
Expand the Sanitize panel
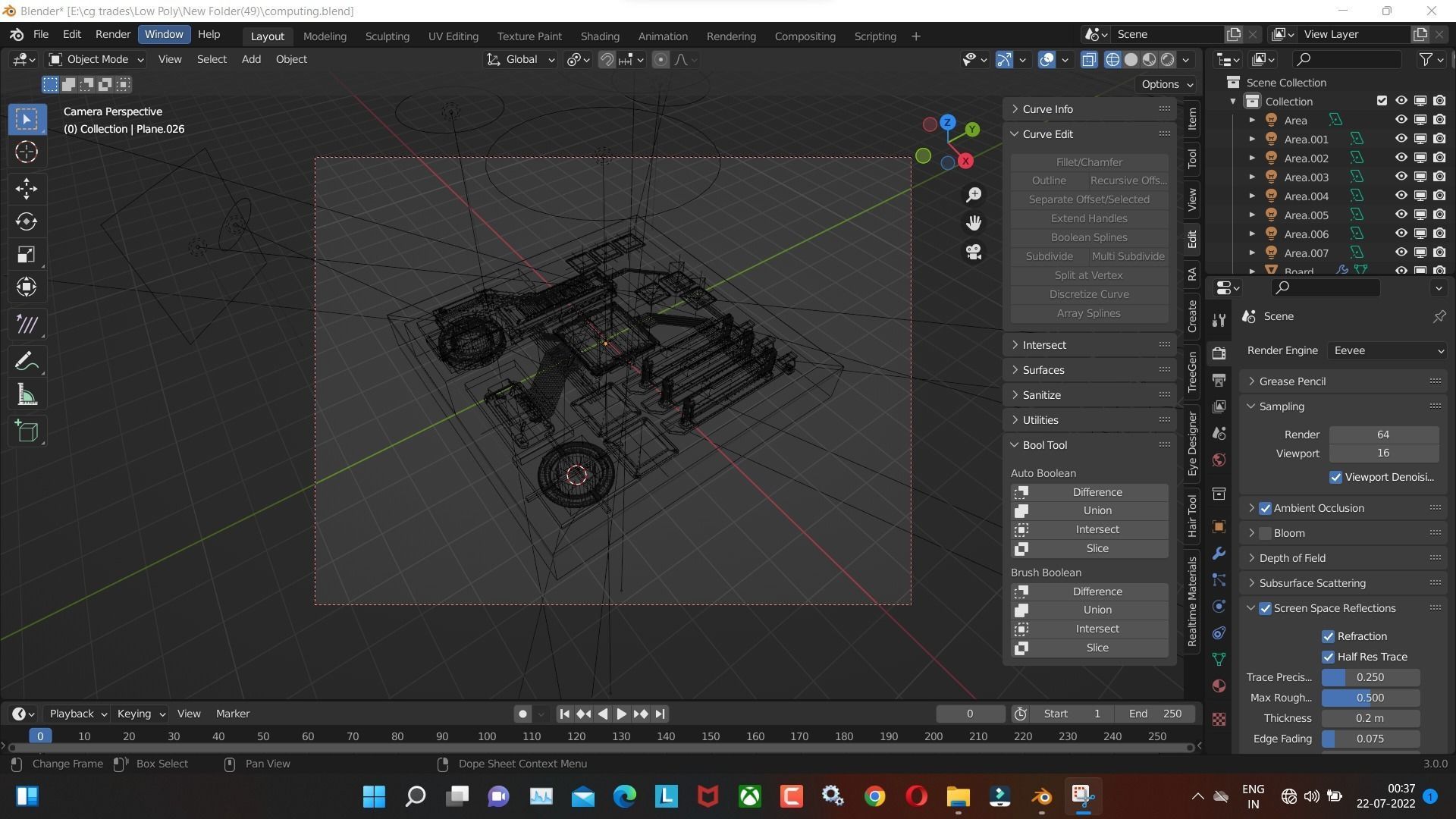click(1090, 395)
